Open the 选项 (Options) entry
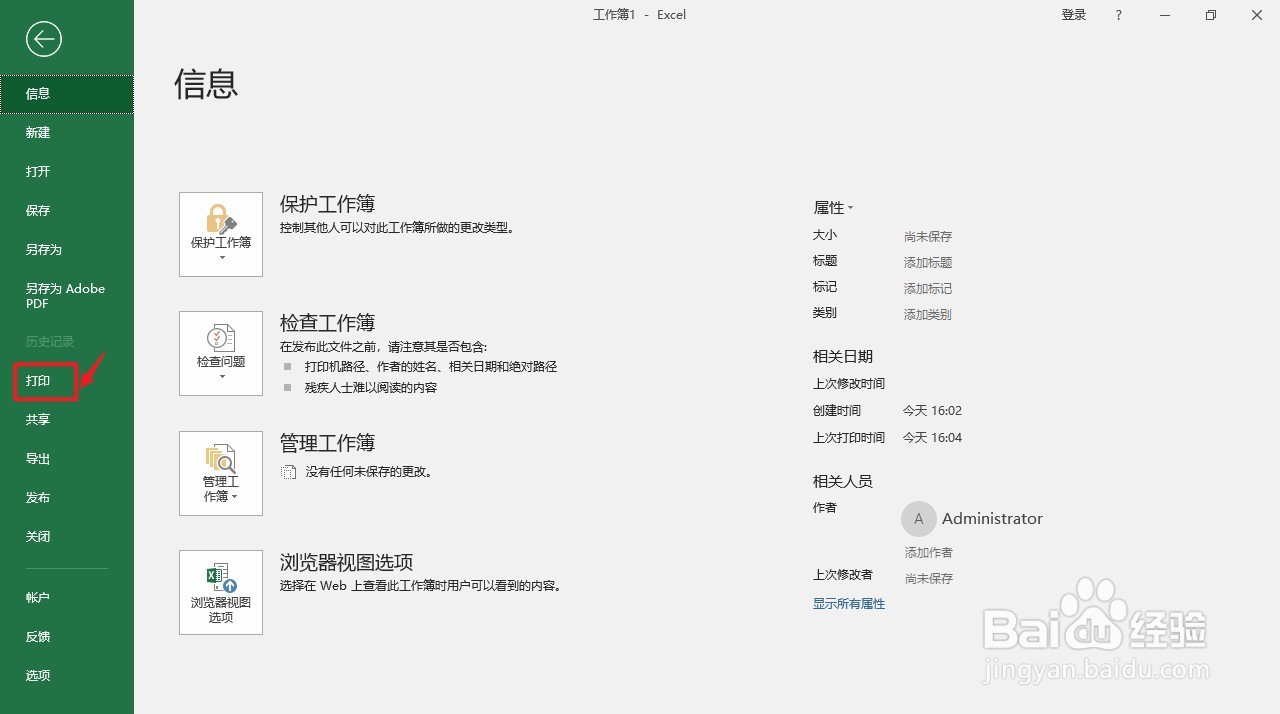Image resolution: width=1280 pixels, height=714 pixels. tap(37, 675)
